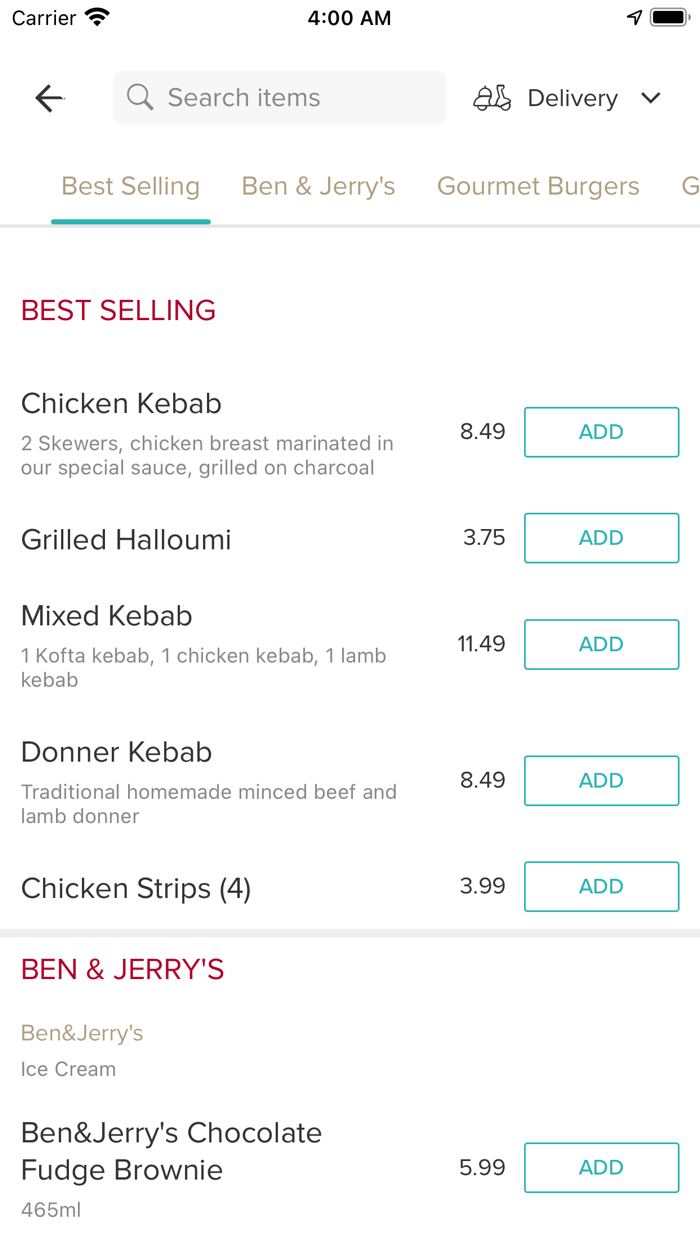Select the Gourmet Burgers tab
This screenshot has height=1244, width=700.
538,187
